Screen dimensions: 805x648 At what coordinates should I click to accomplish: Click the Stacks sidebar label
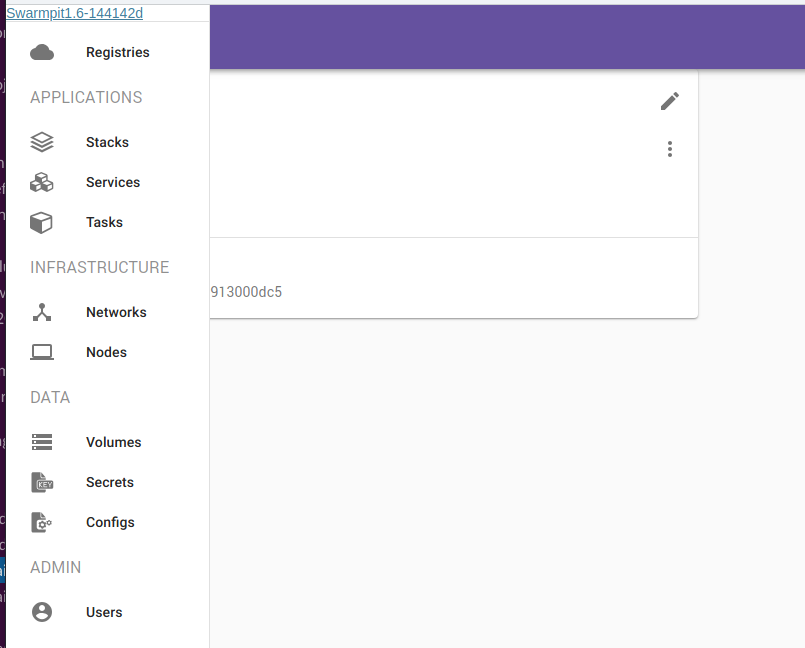107,142
